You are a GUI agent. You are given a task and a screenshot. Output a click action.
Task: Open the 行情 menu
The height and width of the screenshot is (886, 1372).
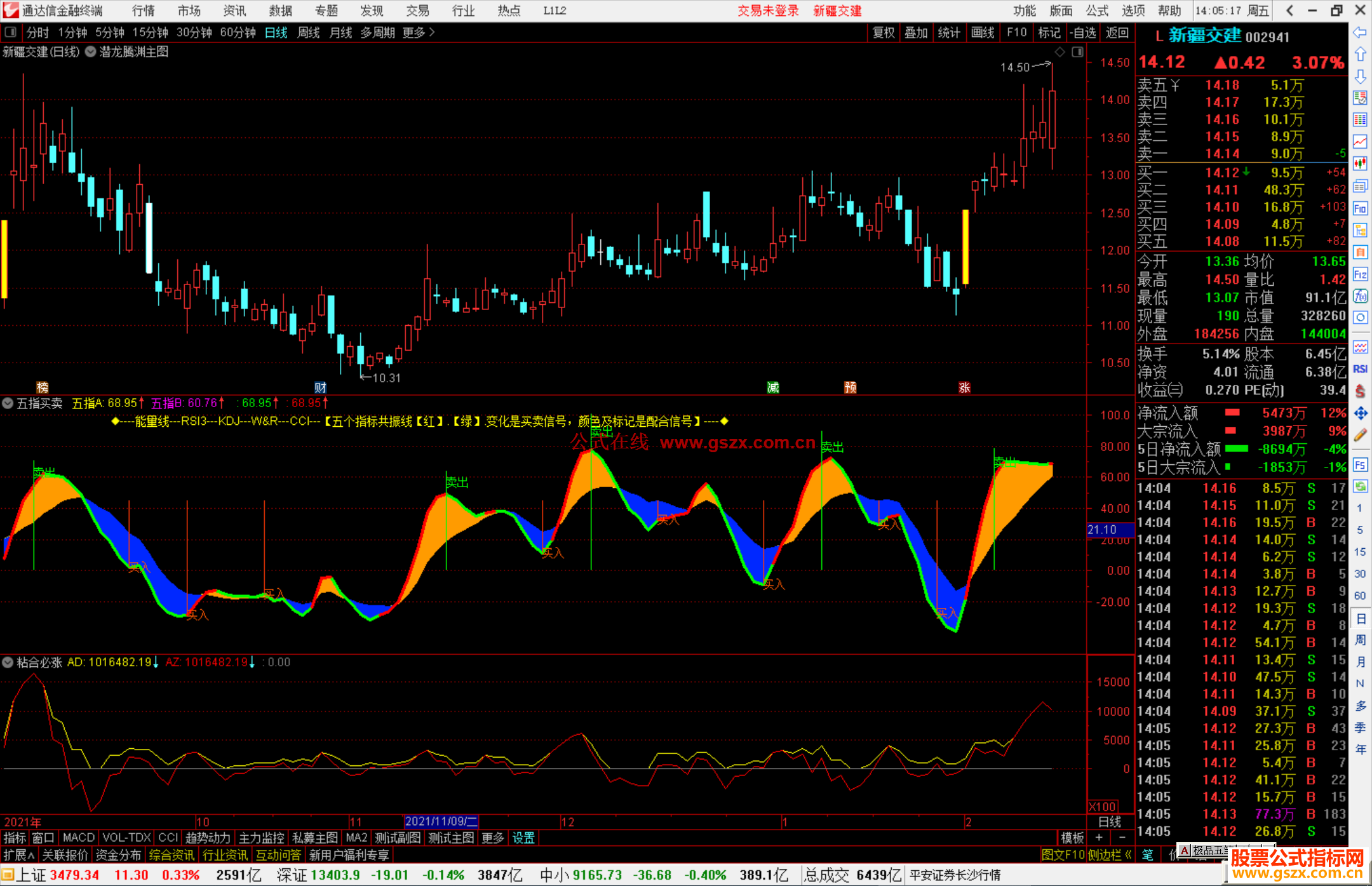tap(144, 11)
